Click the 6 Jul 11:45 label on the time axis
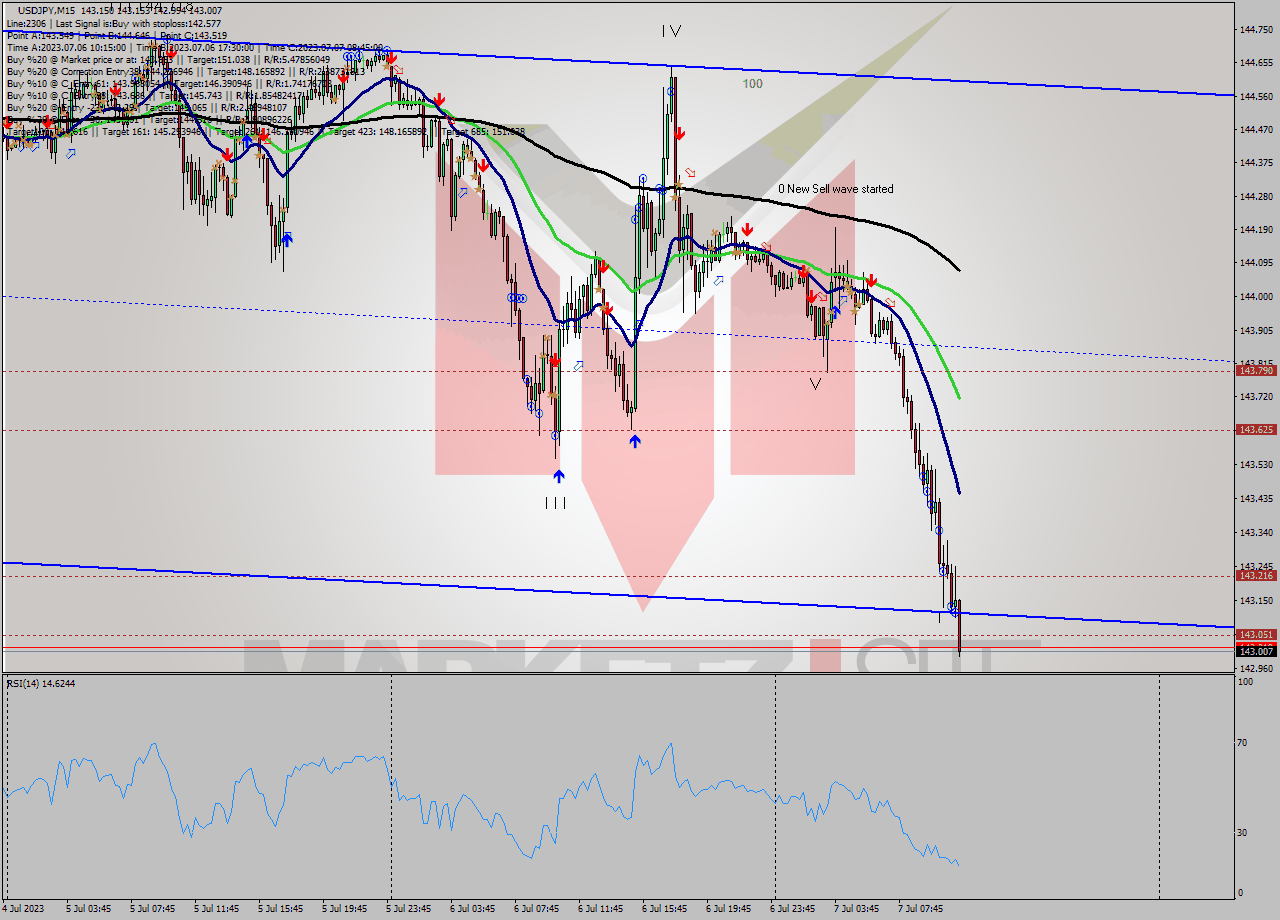The height and width of the screenshot is (920, 1280). tap(602, 910)
